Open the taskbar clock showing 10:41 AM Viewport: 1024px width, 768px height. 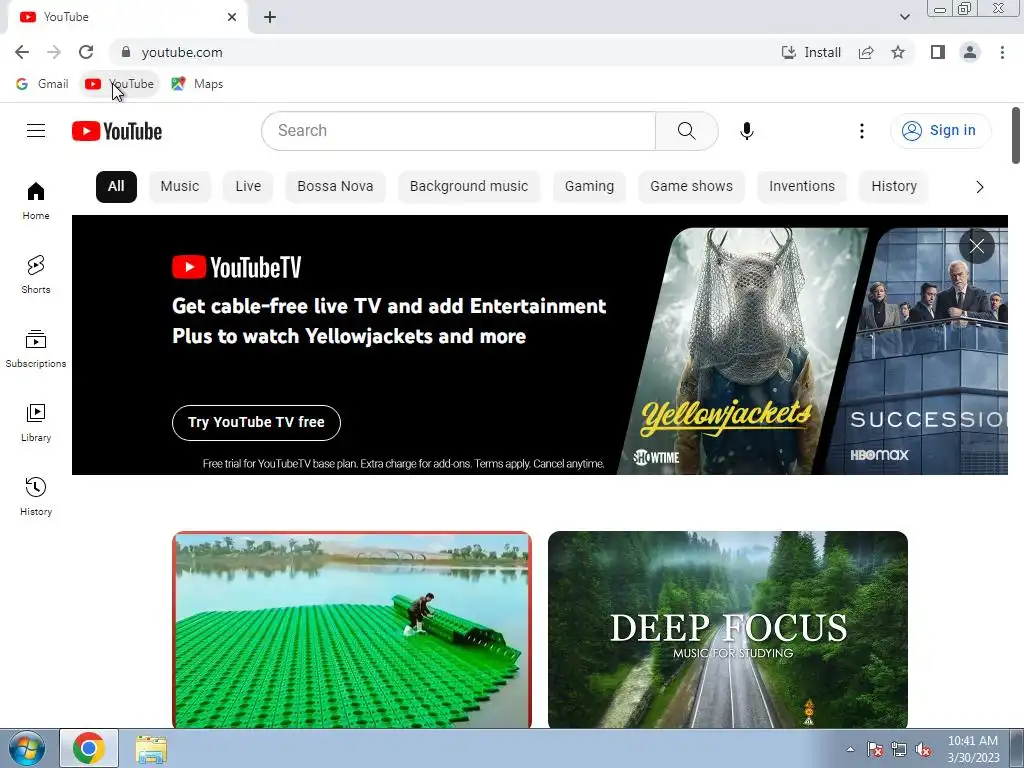973,749
